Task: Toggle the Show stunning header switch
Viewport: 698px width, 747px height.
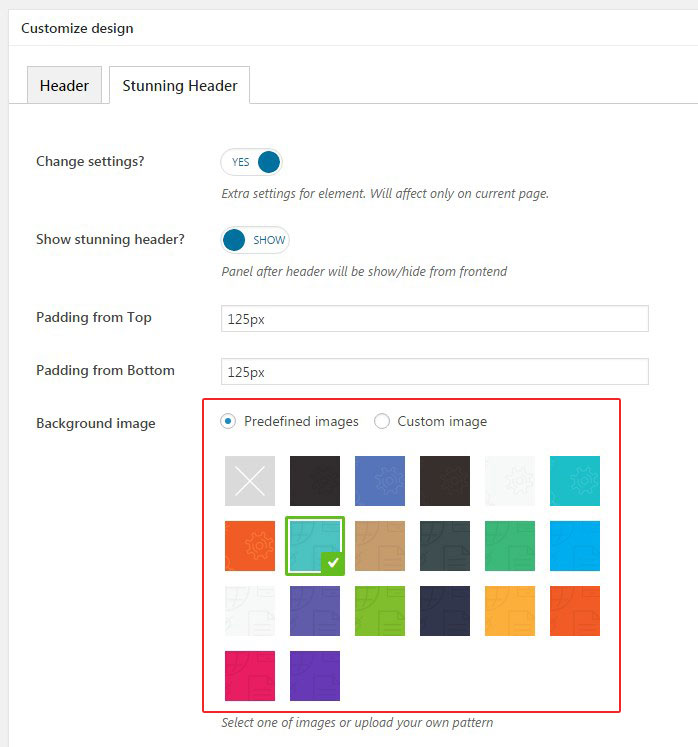Action: tap(254, 240)
